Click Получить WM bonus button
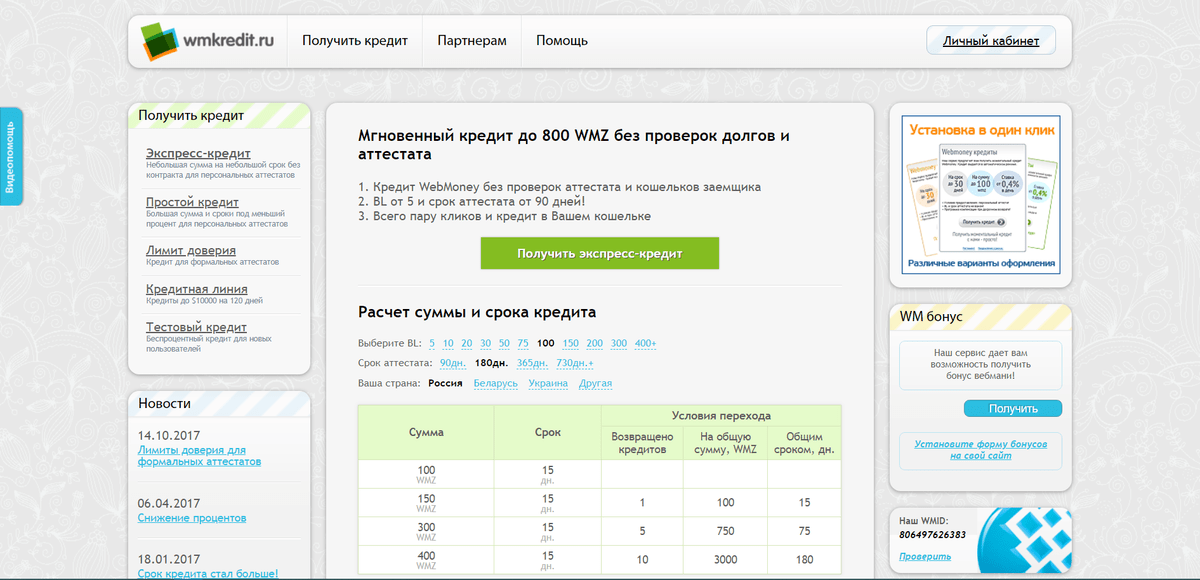 [1013, 408]
